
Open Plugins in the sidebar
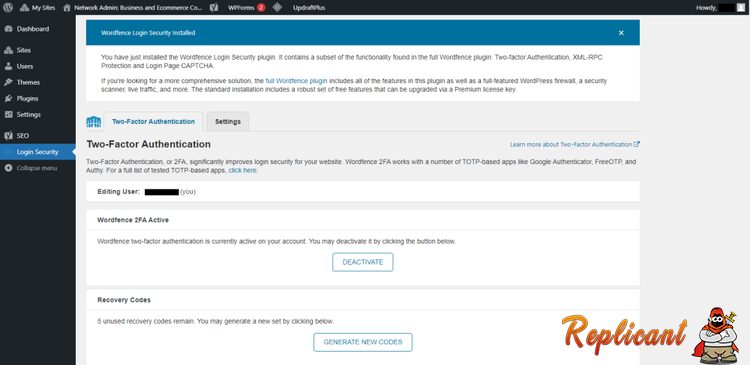[38, 99]
